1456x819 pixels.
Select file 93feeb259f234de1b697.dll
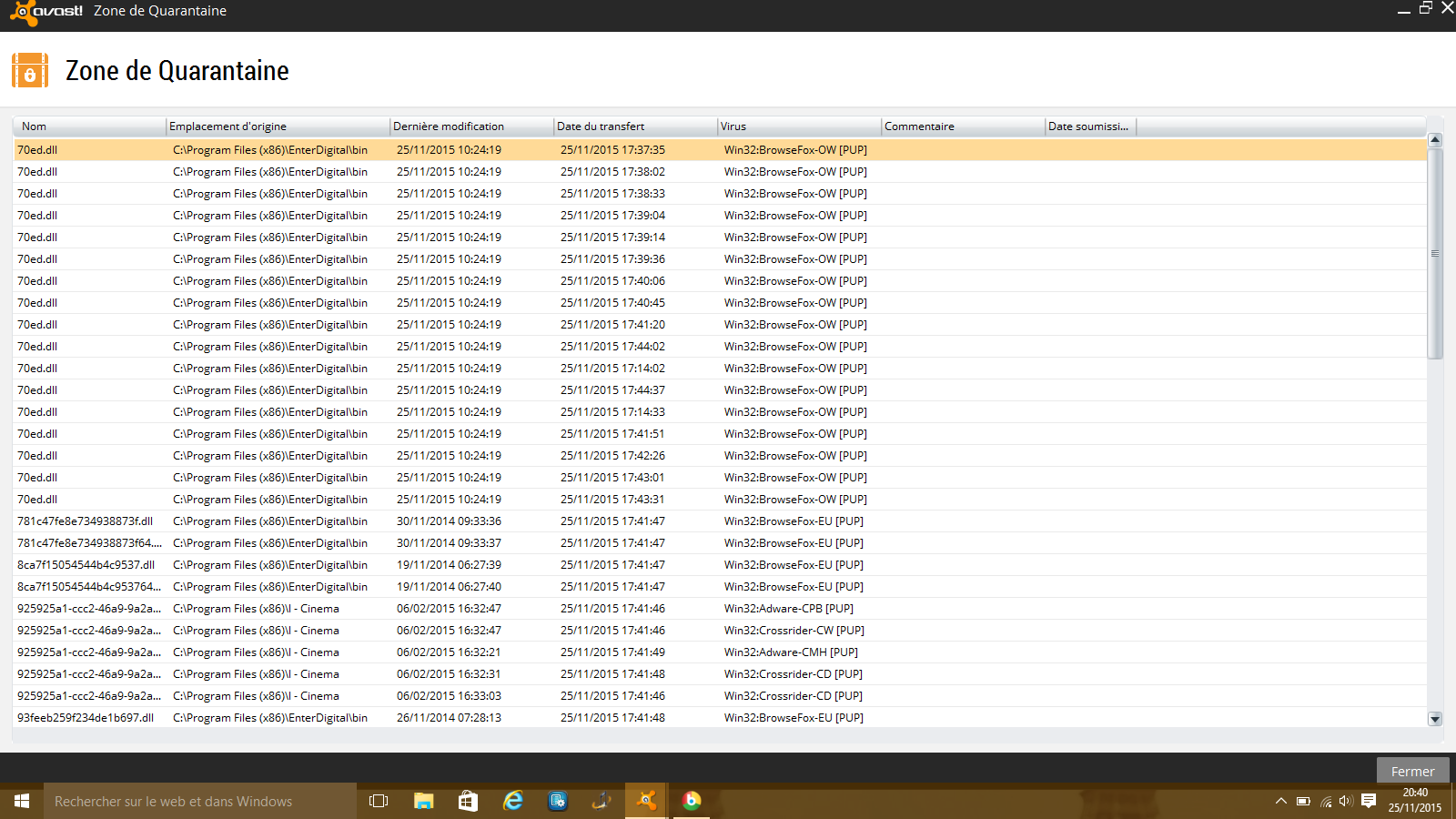(x=86, y=718)
